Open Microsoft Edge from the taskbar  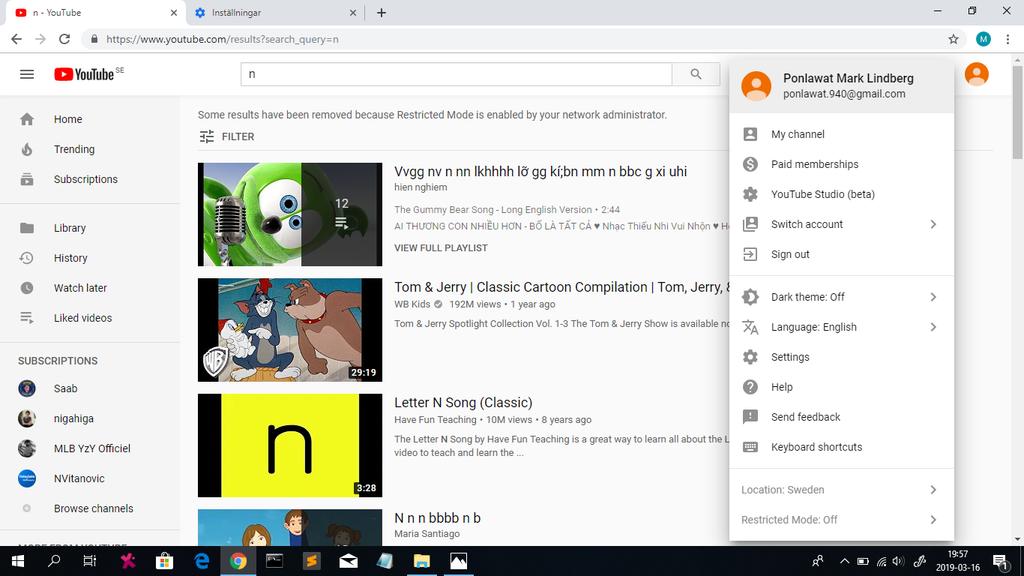[x=202, y=561]
